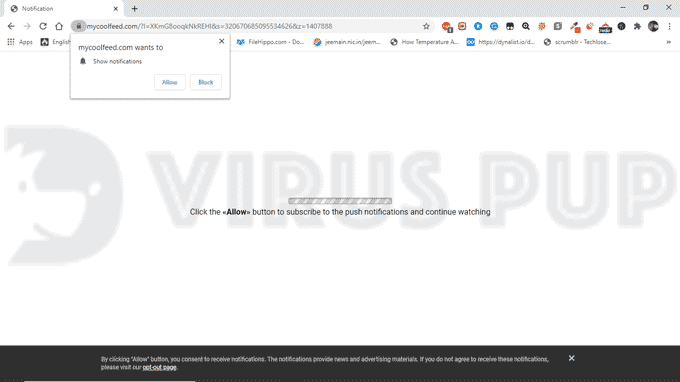680x382 pixels.
Task: Open the blue badge extension icon
Action: (x=494, y=26)
